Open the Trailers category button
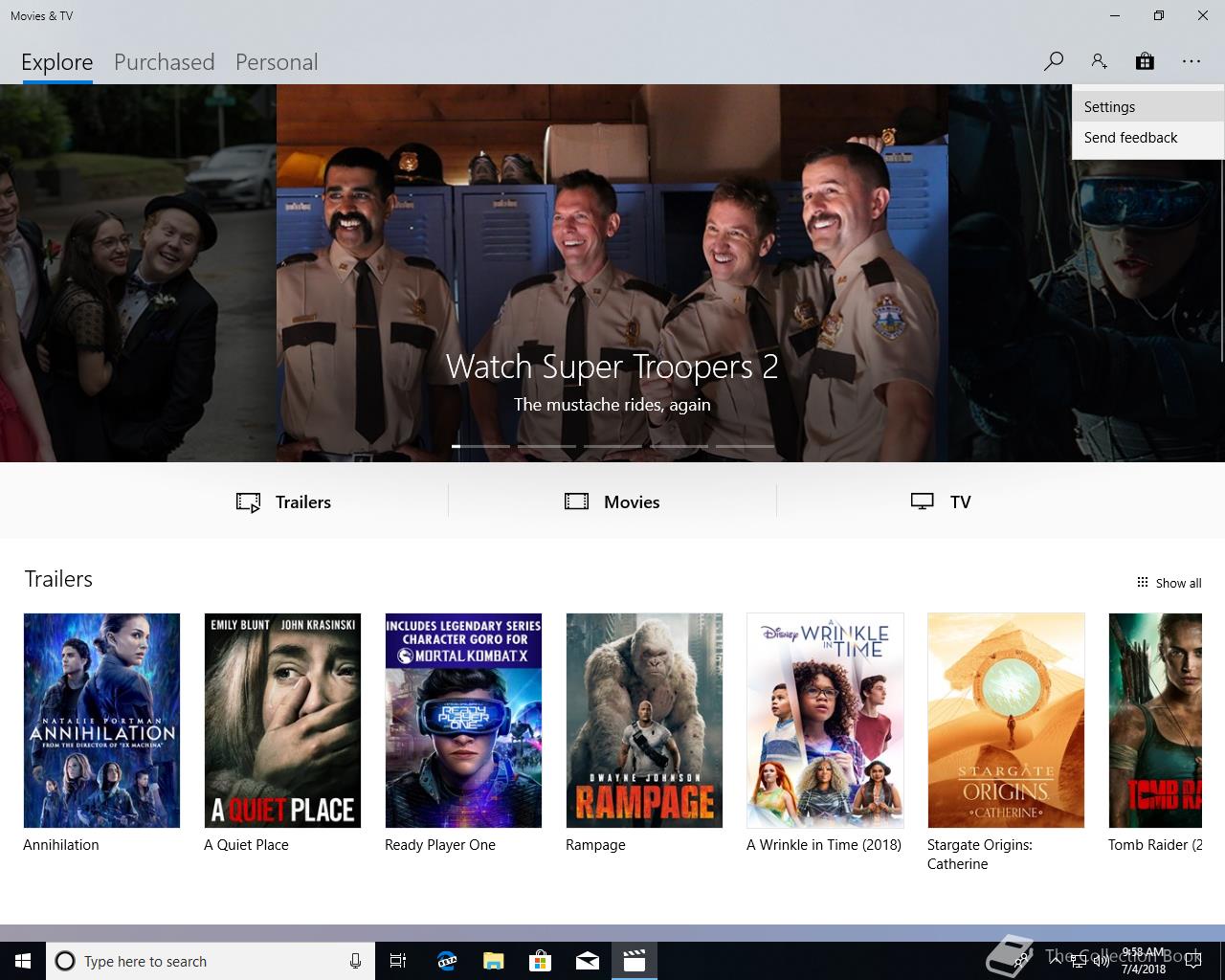Image resolution: width=1225 pixels, height=980 pixels. click(284, 502)
